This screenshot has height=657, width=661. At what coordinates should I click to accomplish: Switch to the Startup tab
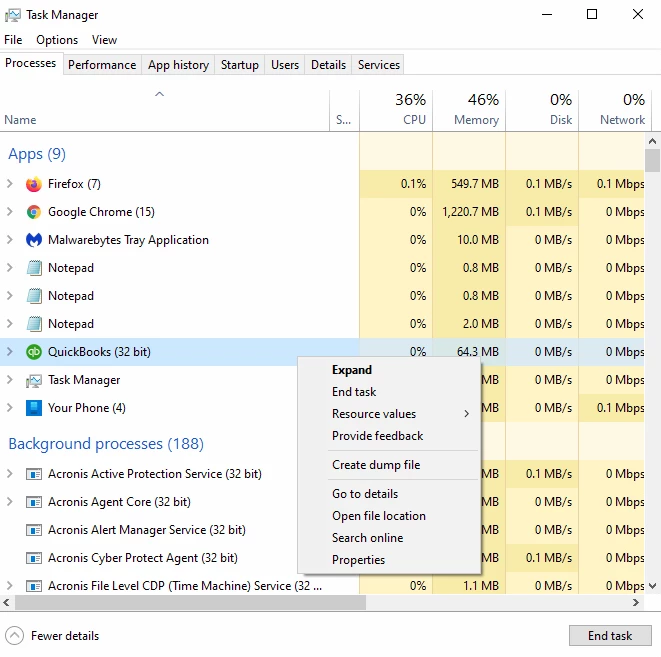(x=239, y=65)
